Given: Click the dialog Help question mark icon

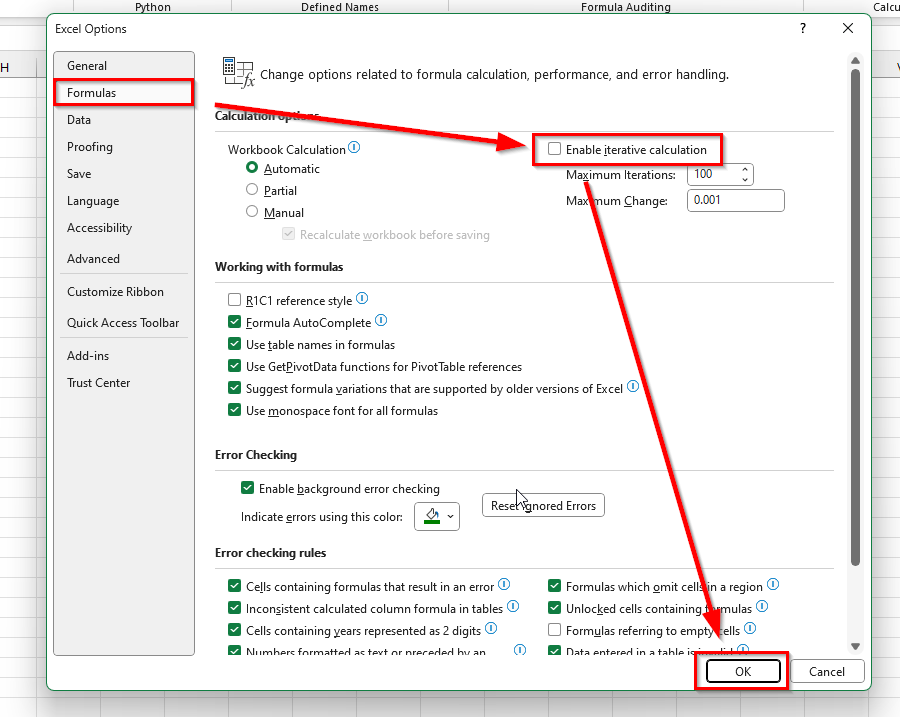Looking at the screenshot, I should (802, 29).
